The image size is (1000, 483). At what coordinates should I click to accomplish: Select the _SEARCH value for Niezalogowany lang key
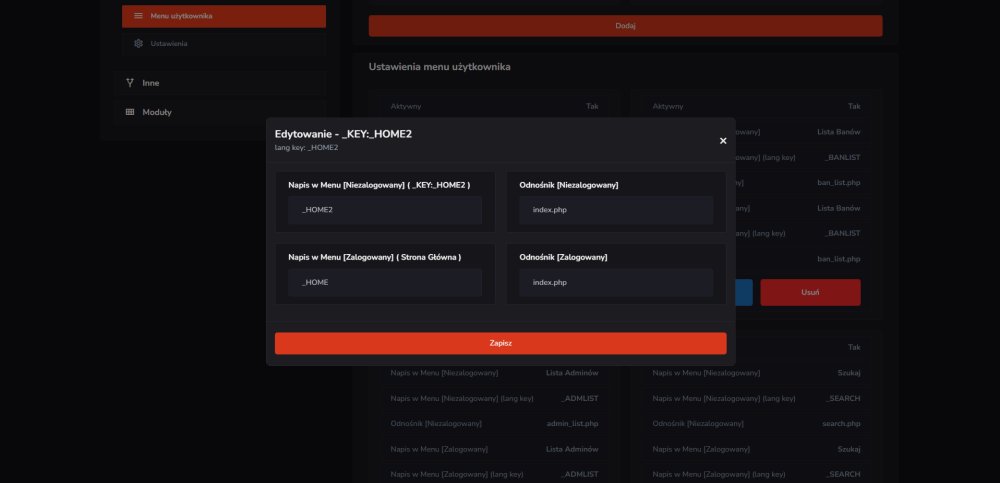click(842, 398)
